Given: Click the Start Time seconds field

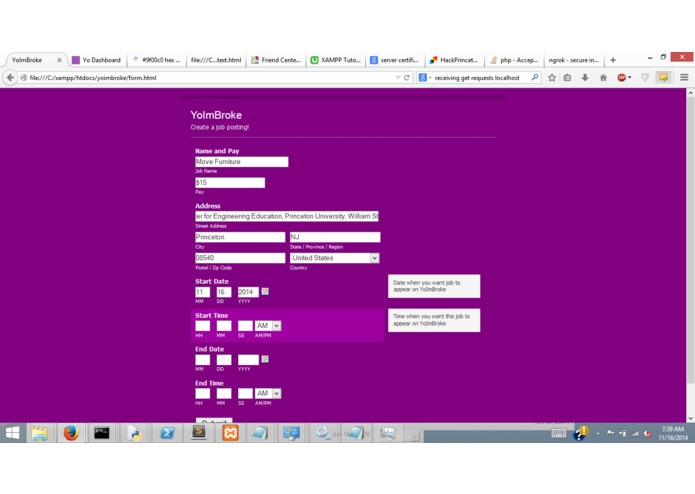Looking at the screenshot, I should click(x=245, y=326).
